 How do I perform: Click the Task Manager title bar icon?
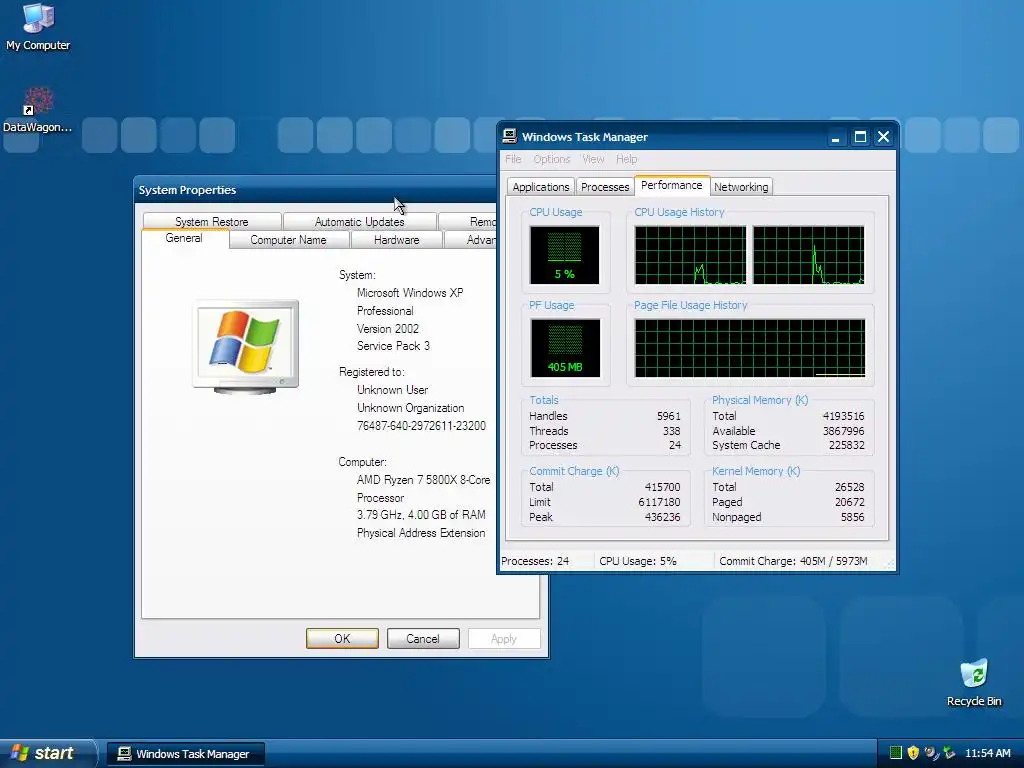(509, 136)
